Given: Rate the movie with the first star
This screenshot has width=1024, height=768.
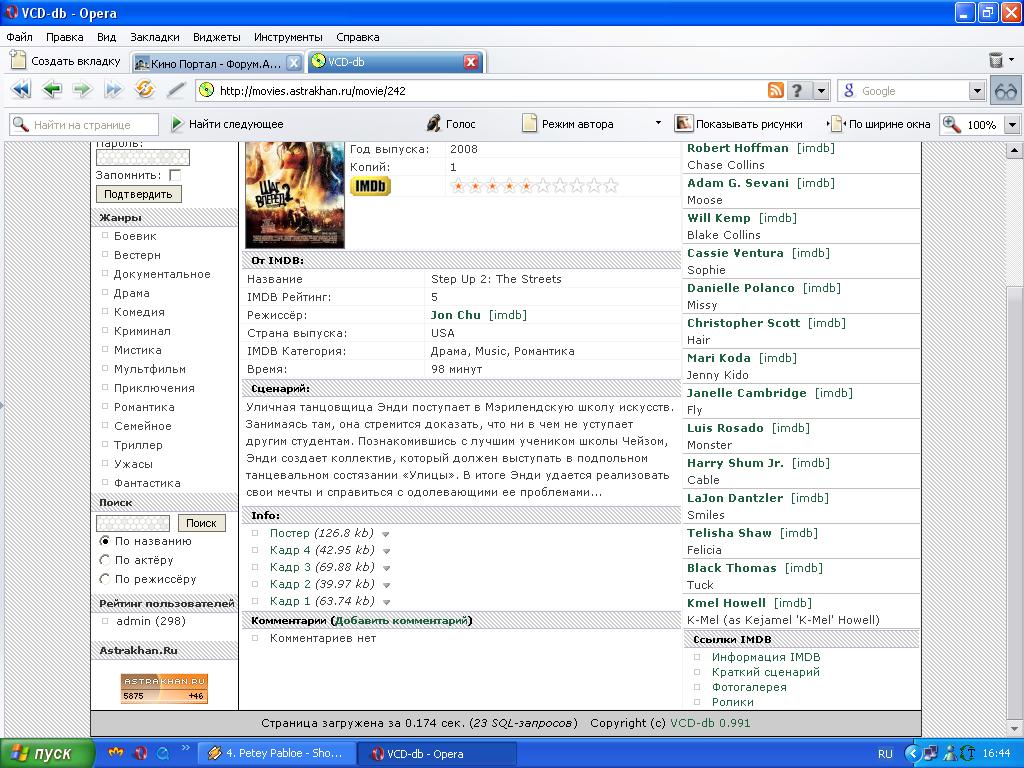Looking at the screenshot, I should click(458, 186).
